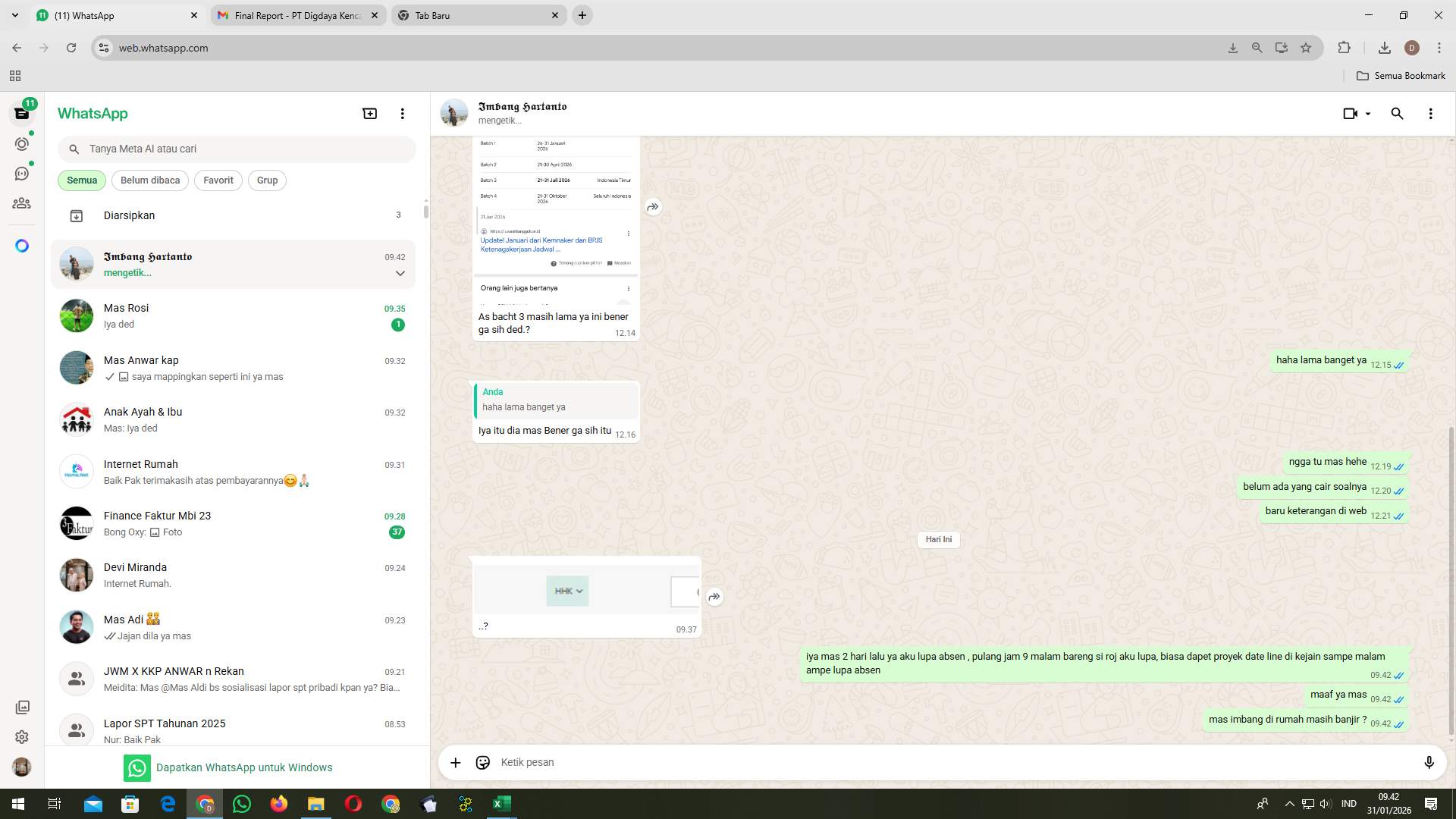Open the Communities panel
Viewport: 1456px width, 819px height.
[22, 203]
